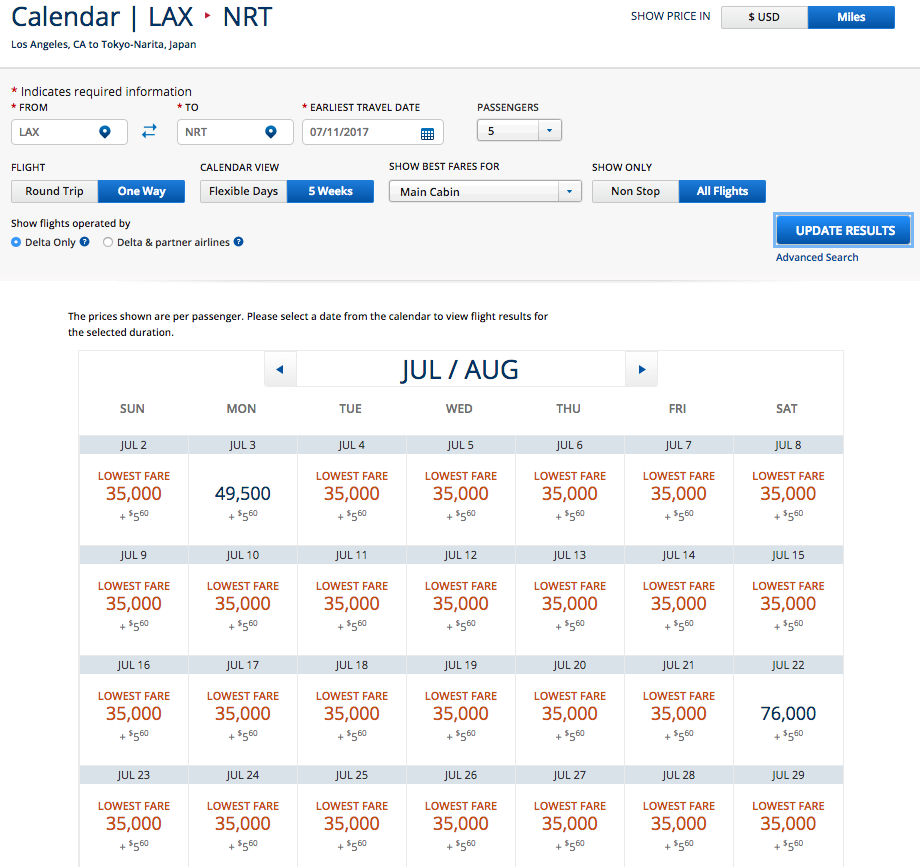Select Delta & partner airlines radio option
The width and height of the screenshot is (920, 867).
(x=108, y=242)
